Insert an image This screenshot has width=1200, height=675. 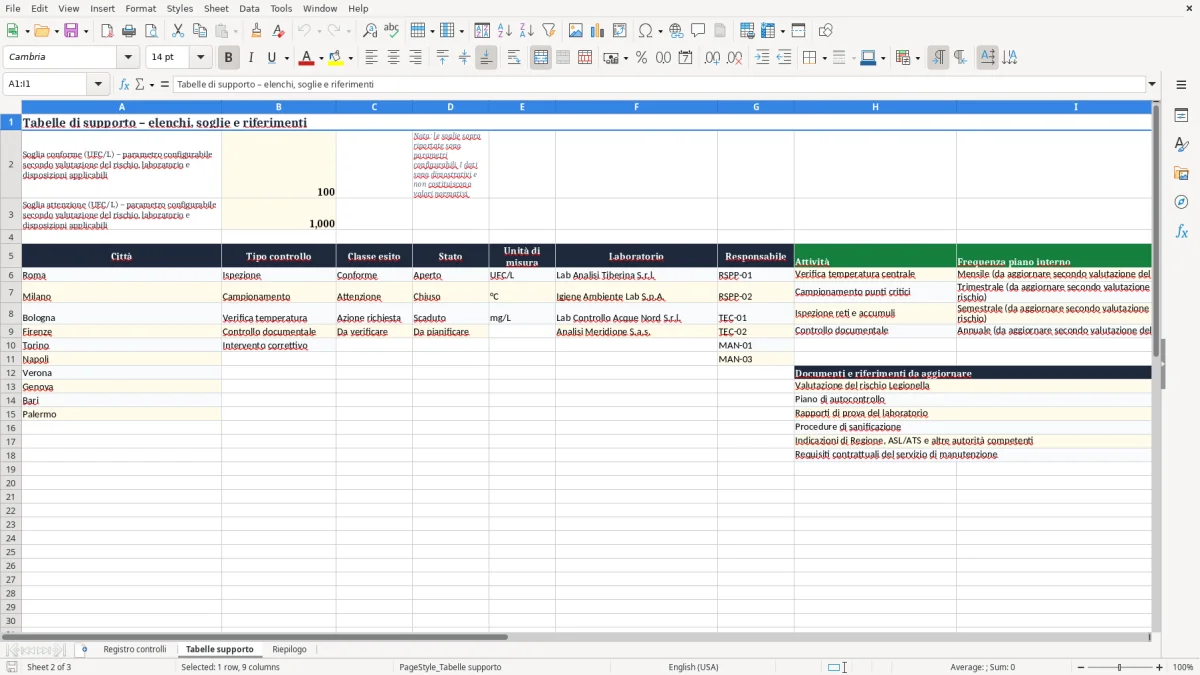coord(576,31)
